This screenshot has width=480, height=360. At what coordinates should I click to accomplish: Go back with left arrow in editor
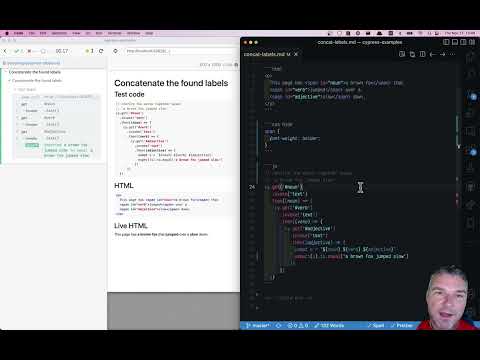click(x=433, y=54)
